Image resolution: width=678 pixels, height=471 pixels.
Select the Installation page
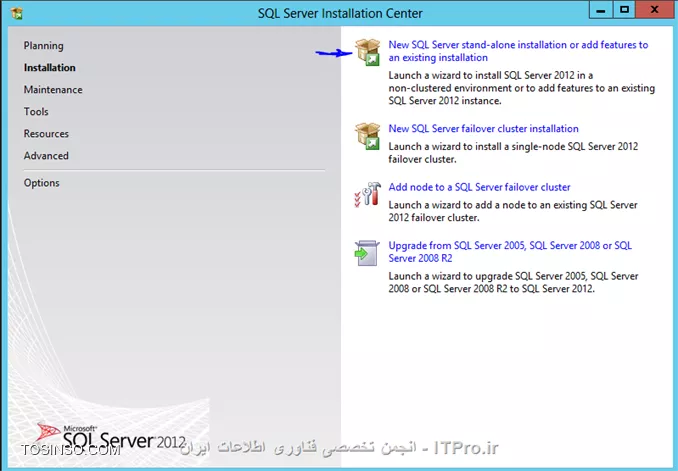[x=50, y=68]
